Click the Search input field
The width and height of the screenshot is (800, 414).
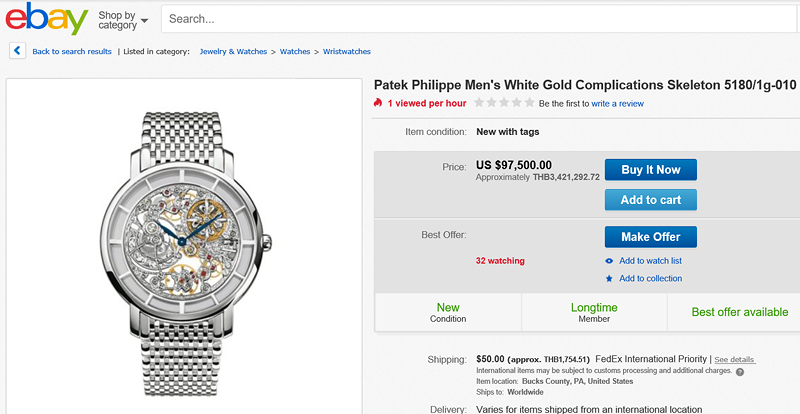(x=480, y=19)
